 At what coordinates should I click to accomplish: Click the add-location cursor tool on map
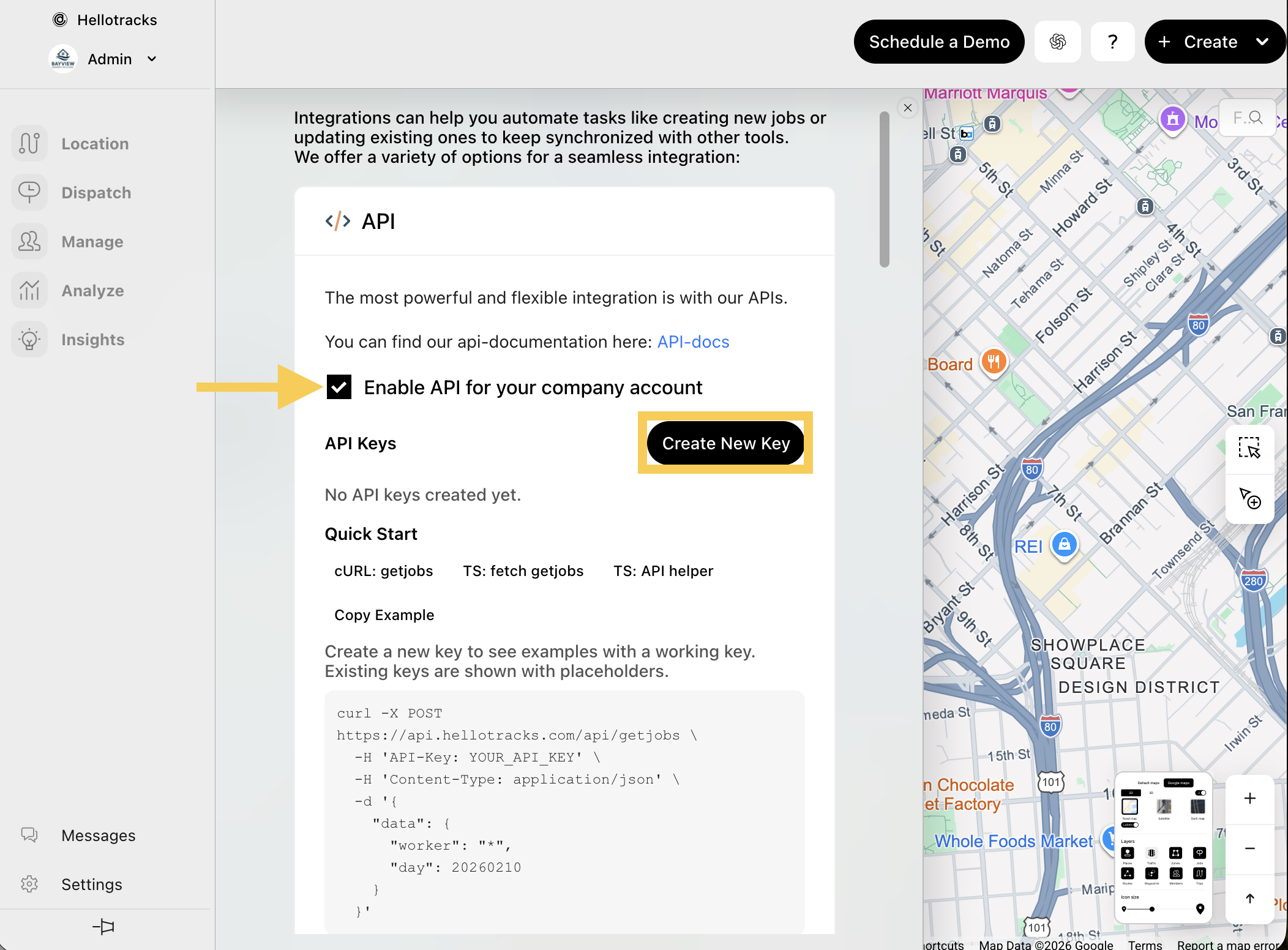point(1249,498)
